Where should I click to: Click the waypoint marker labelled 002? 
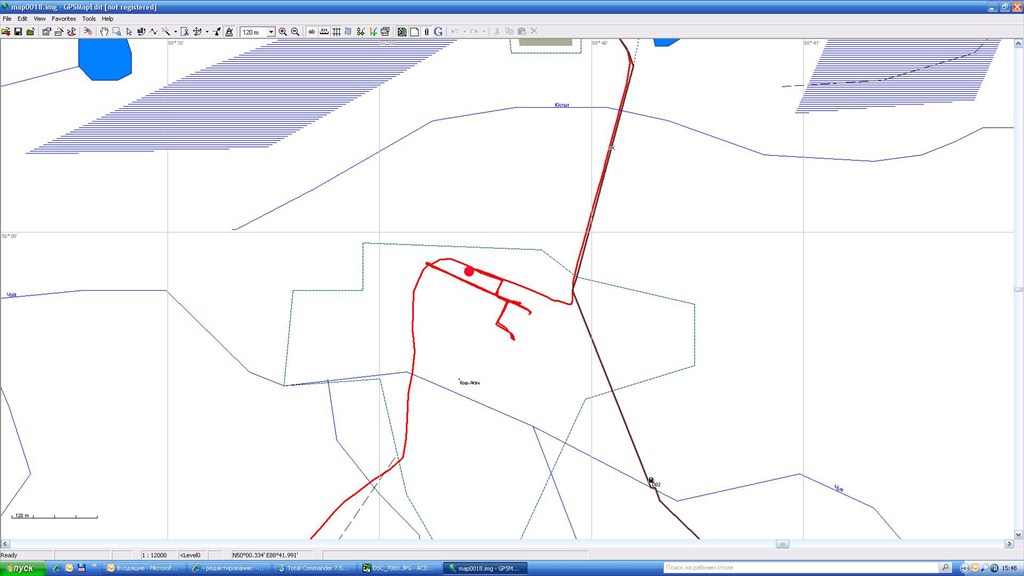652,482
